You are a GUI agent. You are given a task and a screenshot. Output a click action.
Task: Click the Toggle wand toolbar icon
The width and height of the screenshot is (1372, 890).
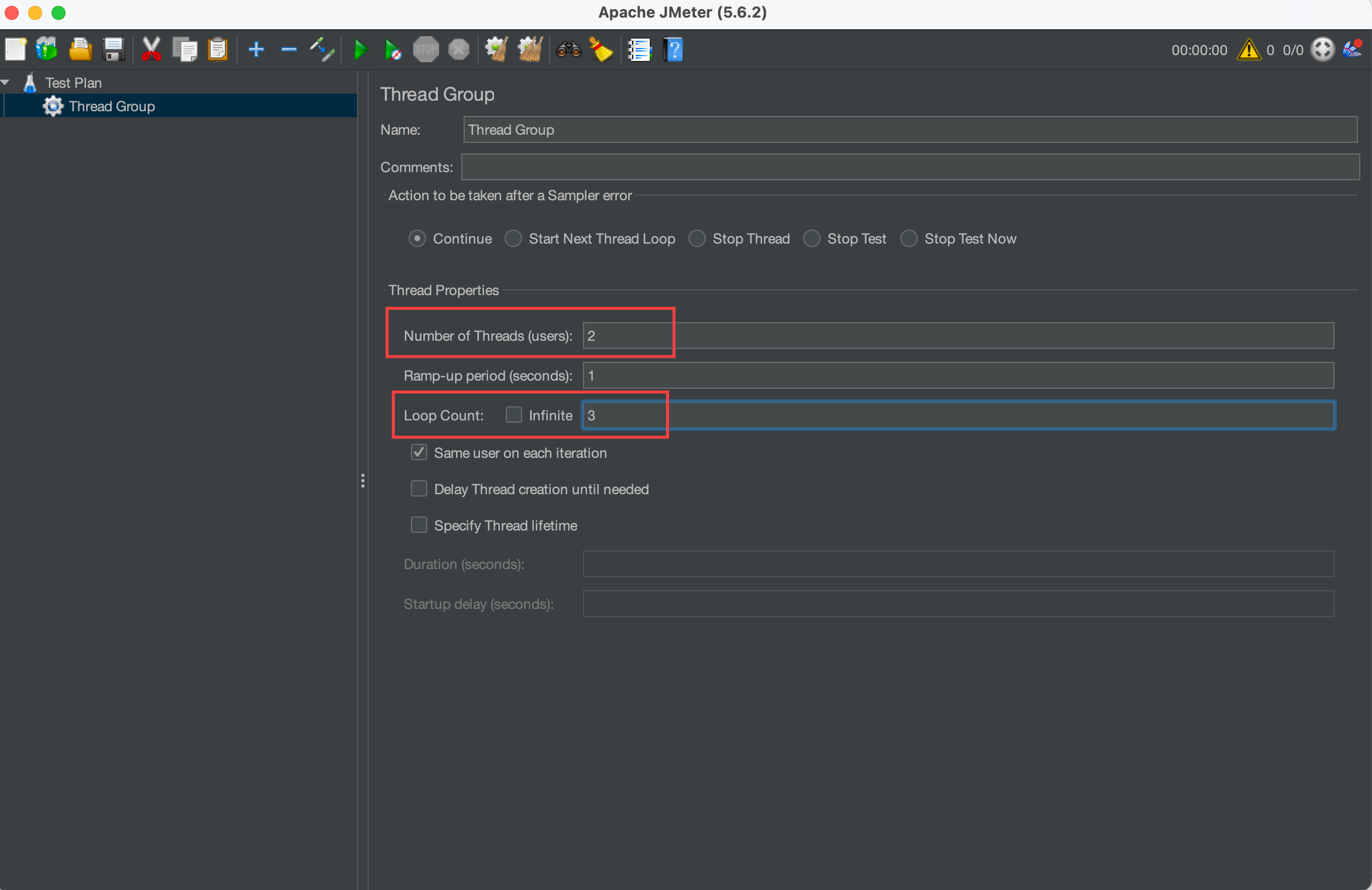(322, 50)
